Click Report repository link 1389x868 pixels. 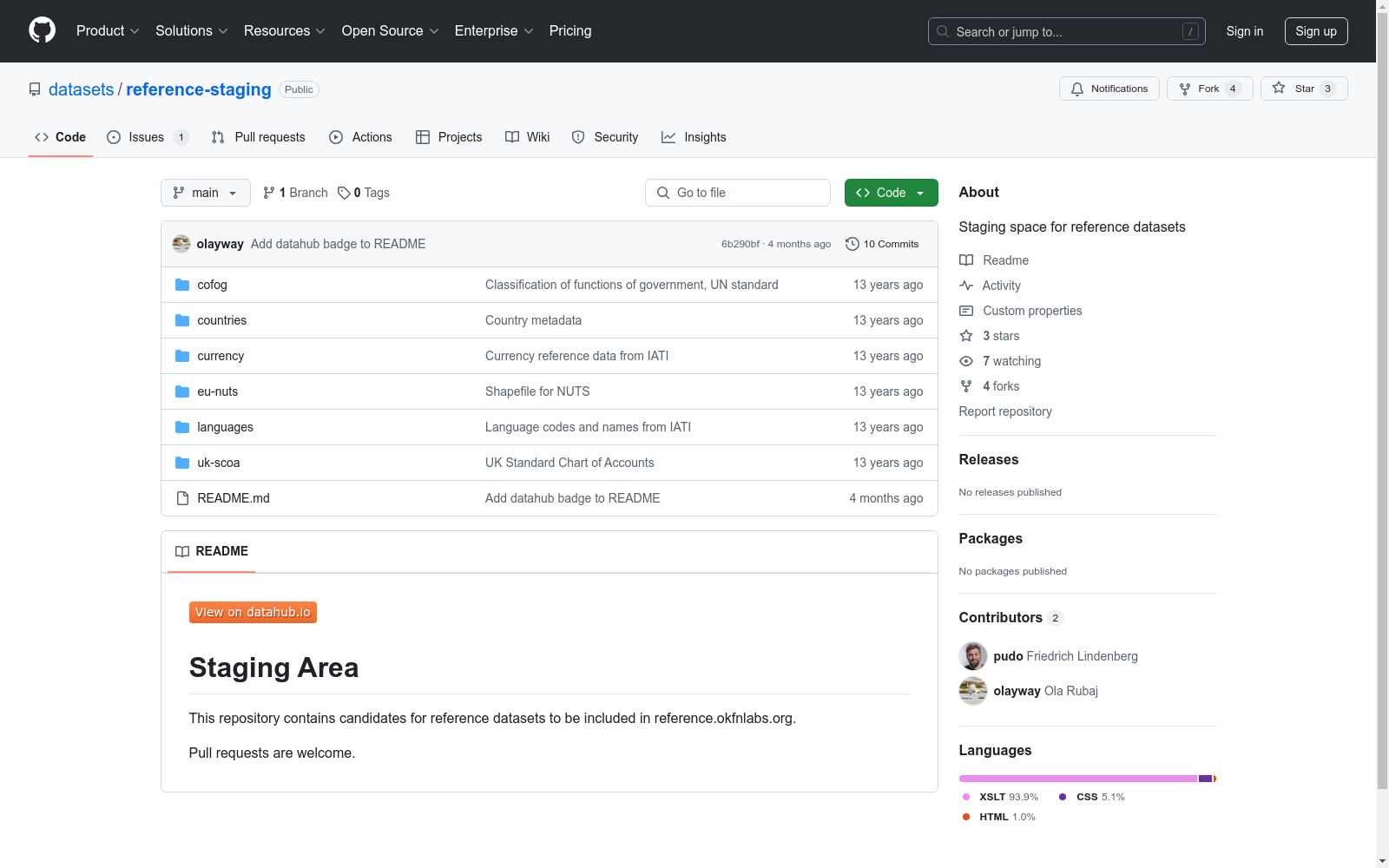pos(1005,411)
